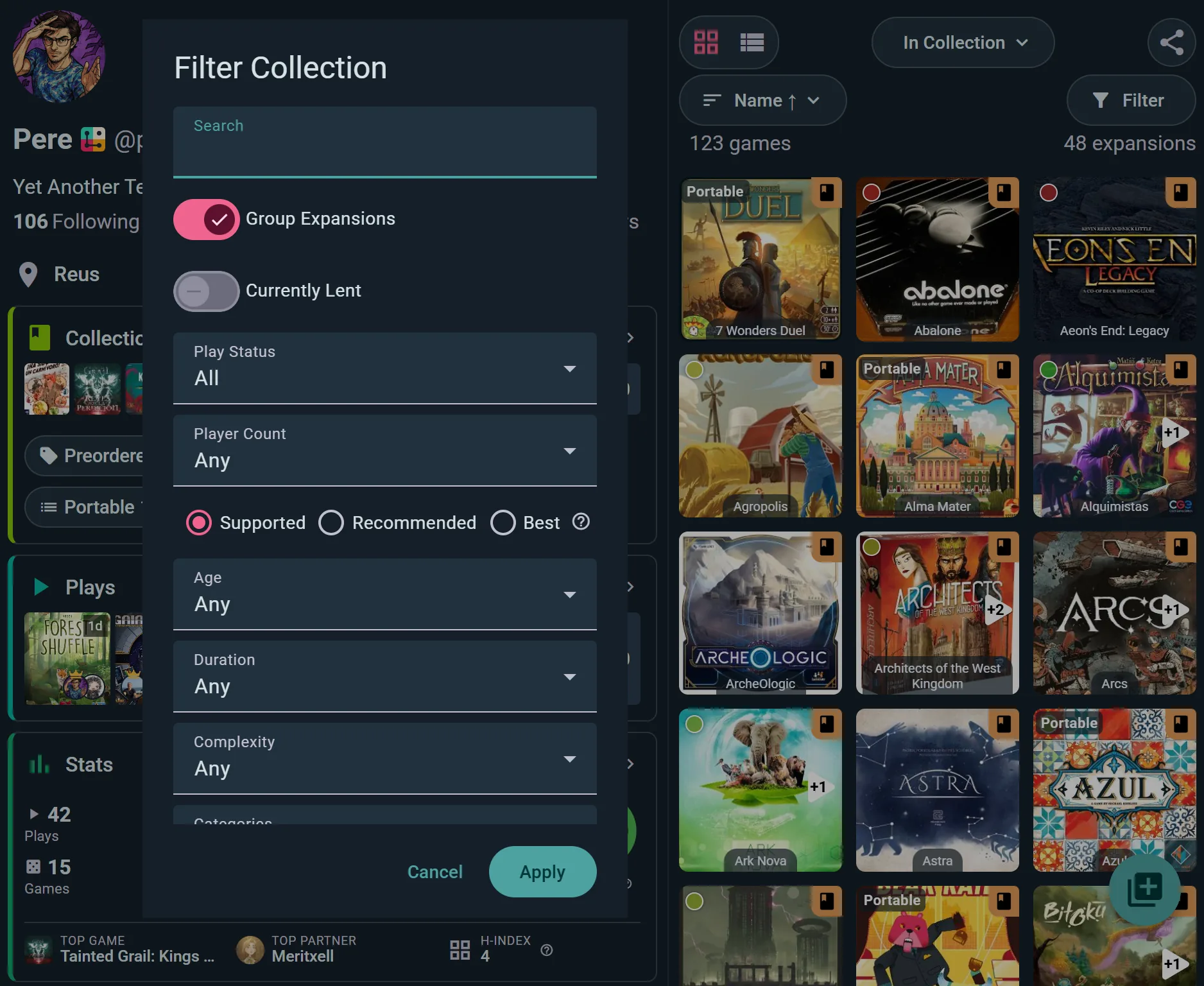This screenshot has width=1204, height=986.
Task: Open the Azul game thumbnail
Action: pos(1114,790)
